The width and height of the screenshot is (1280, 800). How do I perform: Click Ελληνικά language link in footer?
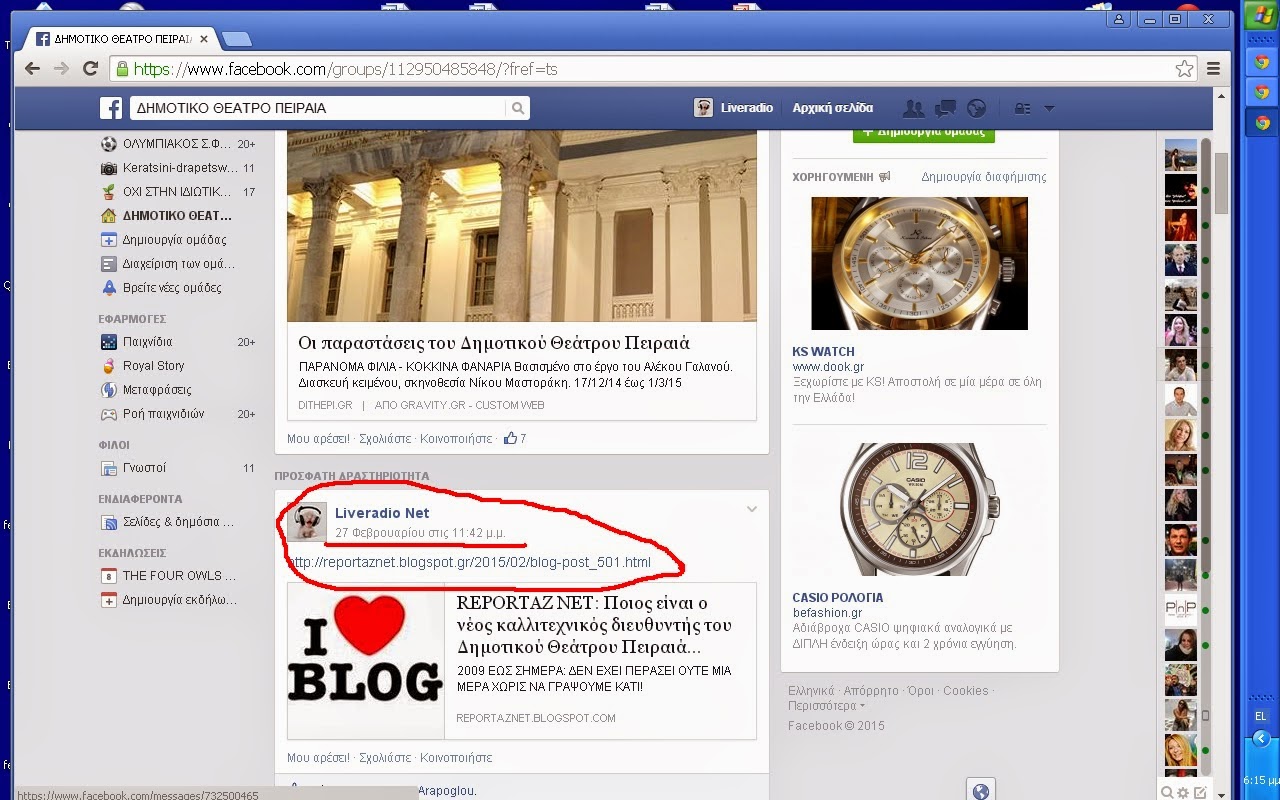pyautogui.click(x=811, y=691)
